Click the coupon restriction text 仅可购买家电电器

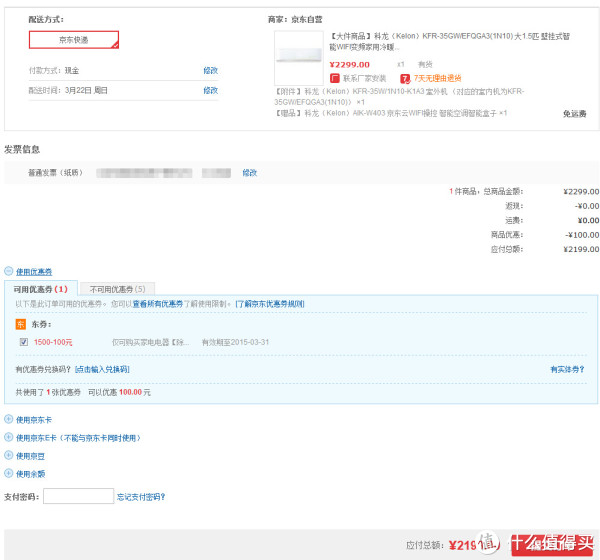150,342
